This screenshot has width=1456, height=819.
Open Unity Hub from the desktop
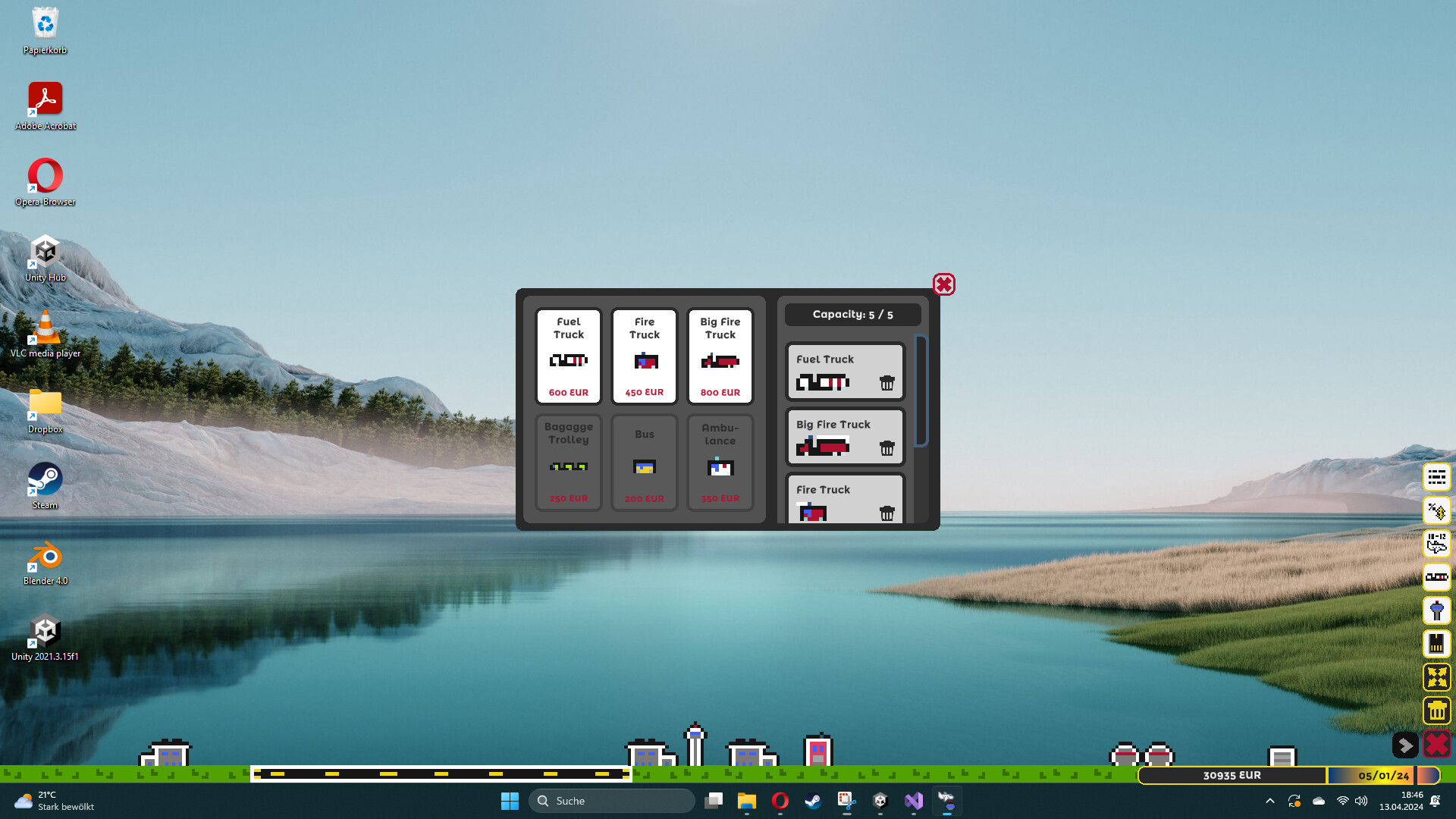[45, 250]
